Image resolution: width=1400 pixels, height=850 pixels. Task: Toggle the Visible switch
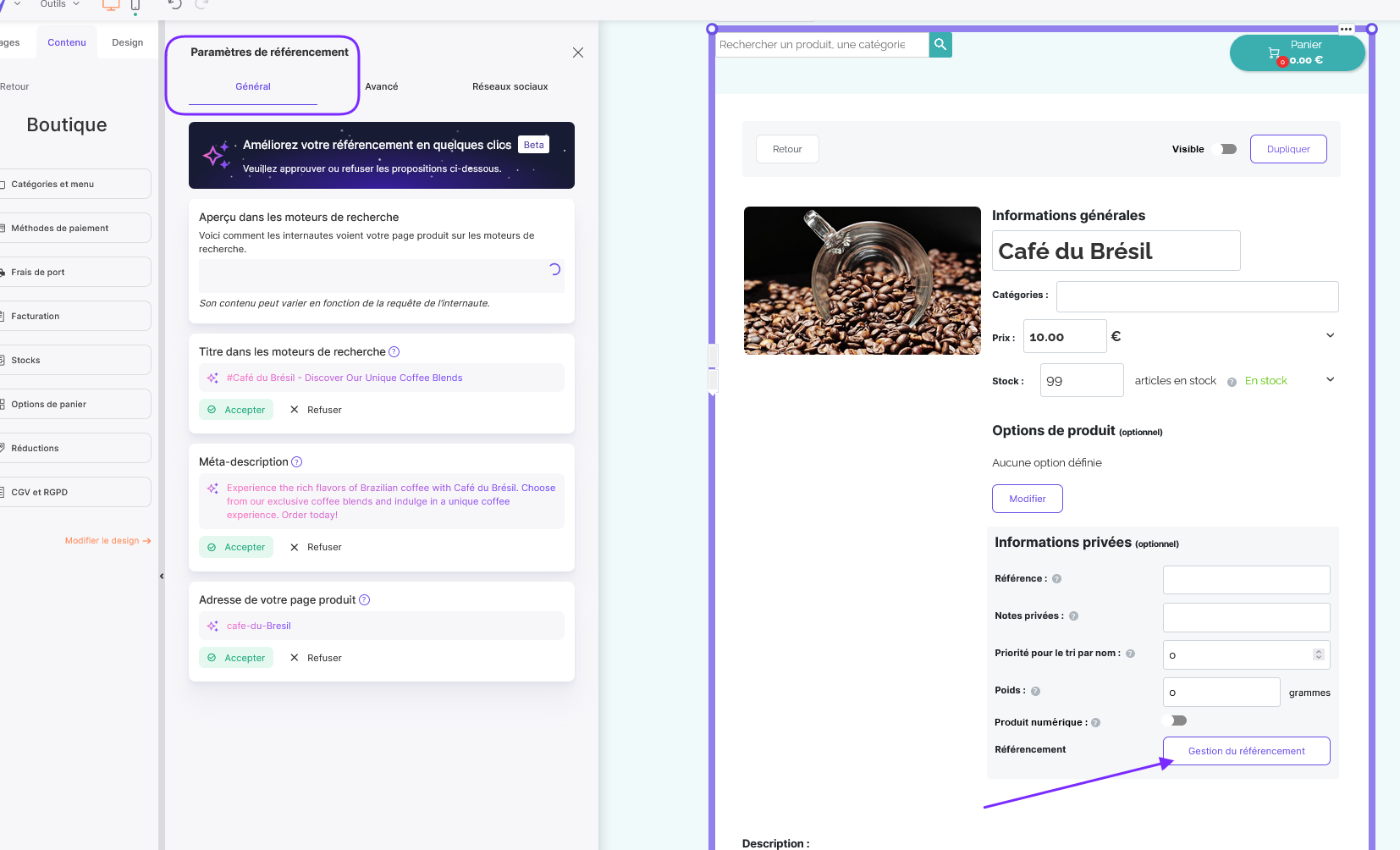(1224, 149)
